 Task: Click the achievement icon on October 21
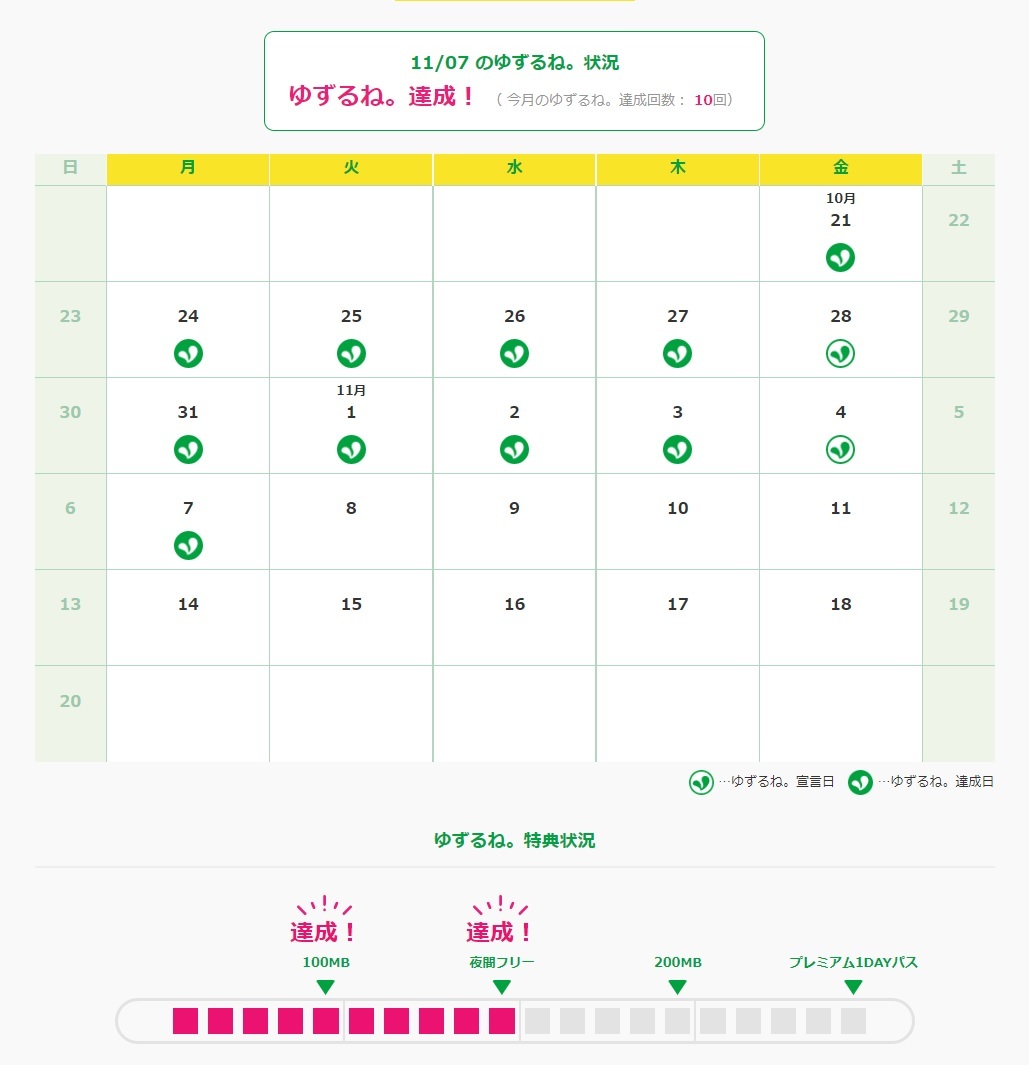pos(840,258)
